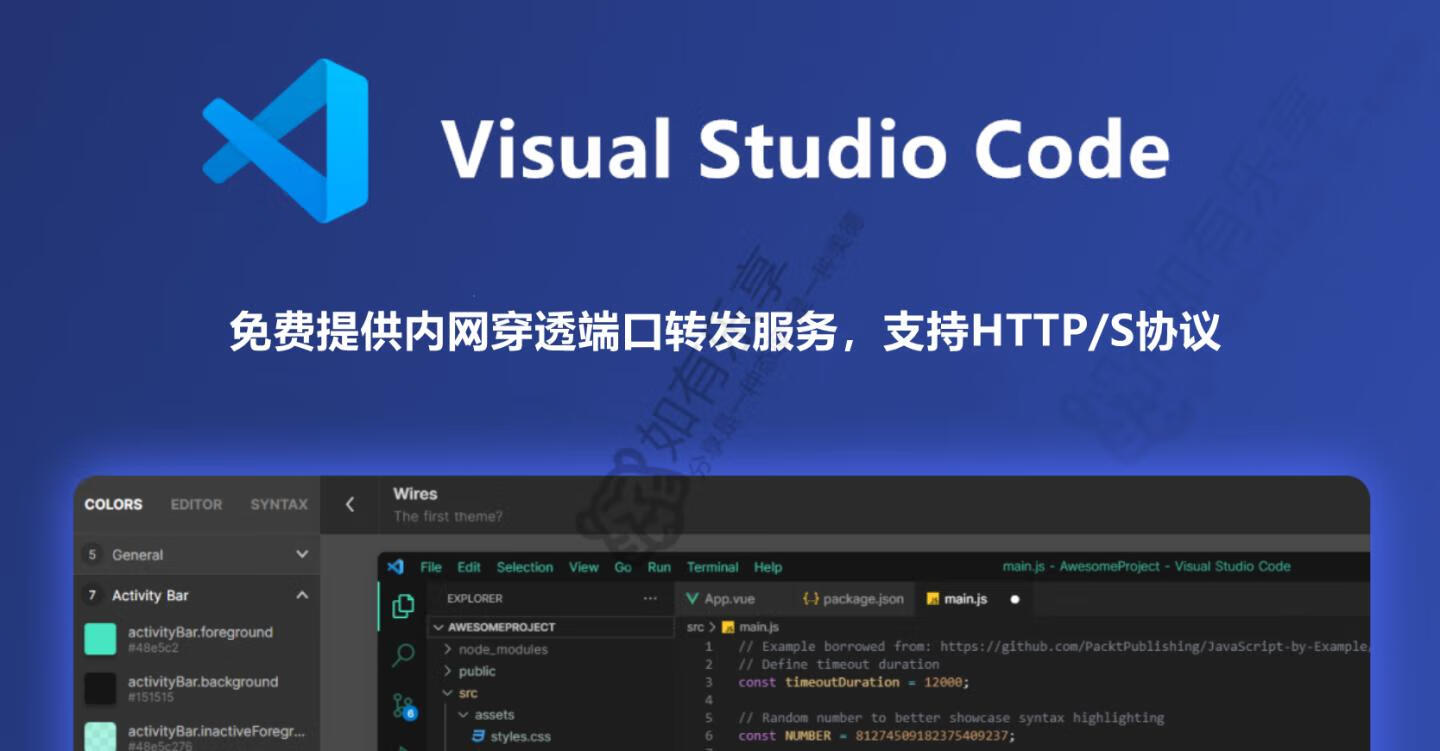Image resolution: width=1440 pixels, height=751 pixels.
Task: Pick the activityBar.foreground color swatch
Action: click(100, 639)
